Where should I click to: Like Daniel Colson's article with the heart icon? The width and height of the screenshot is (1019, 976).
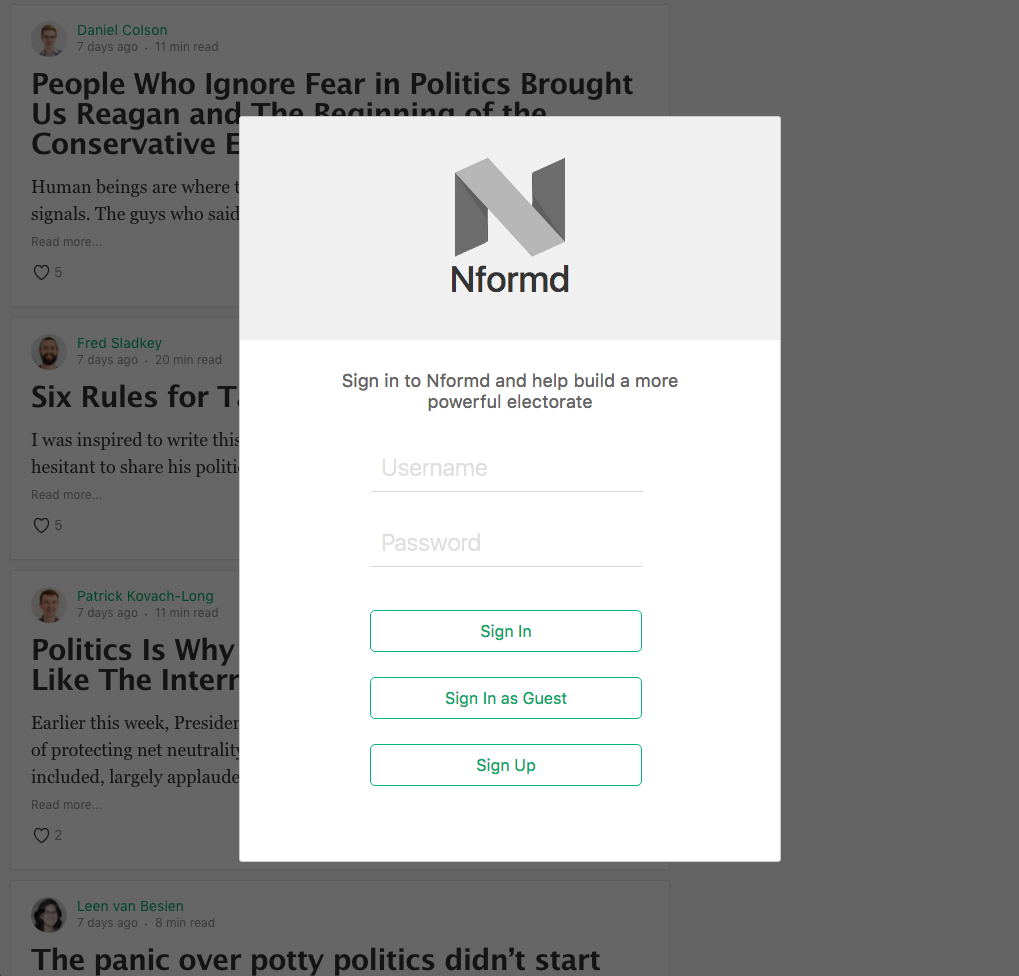click(42, 272)
